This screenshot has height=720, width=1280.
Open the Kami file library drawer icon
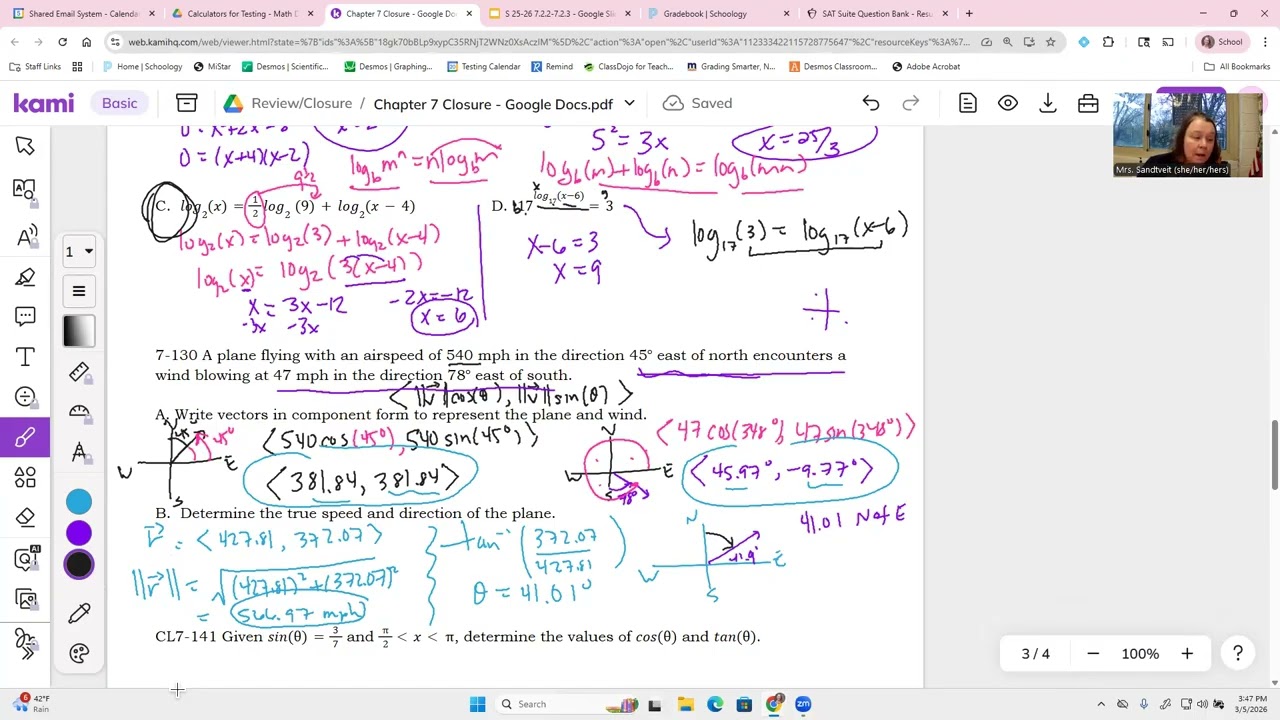(x=186, y=103)
